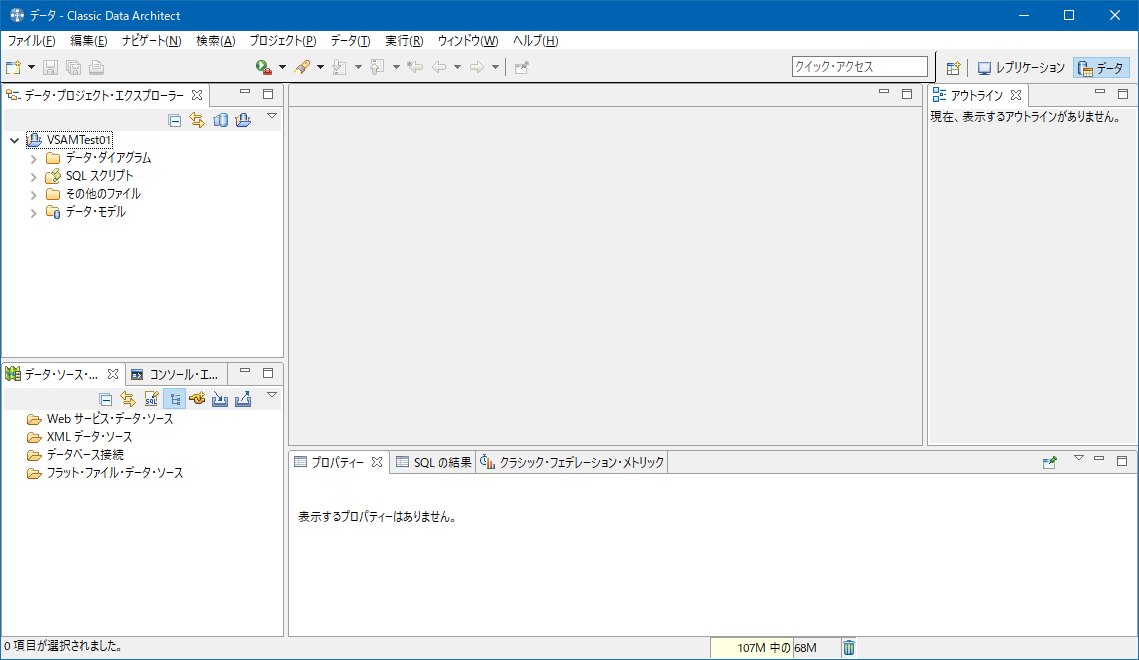Click the Last Edit Location icon
Viewport: 1139px width, 660px height.
[x=415, y=68]
